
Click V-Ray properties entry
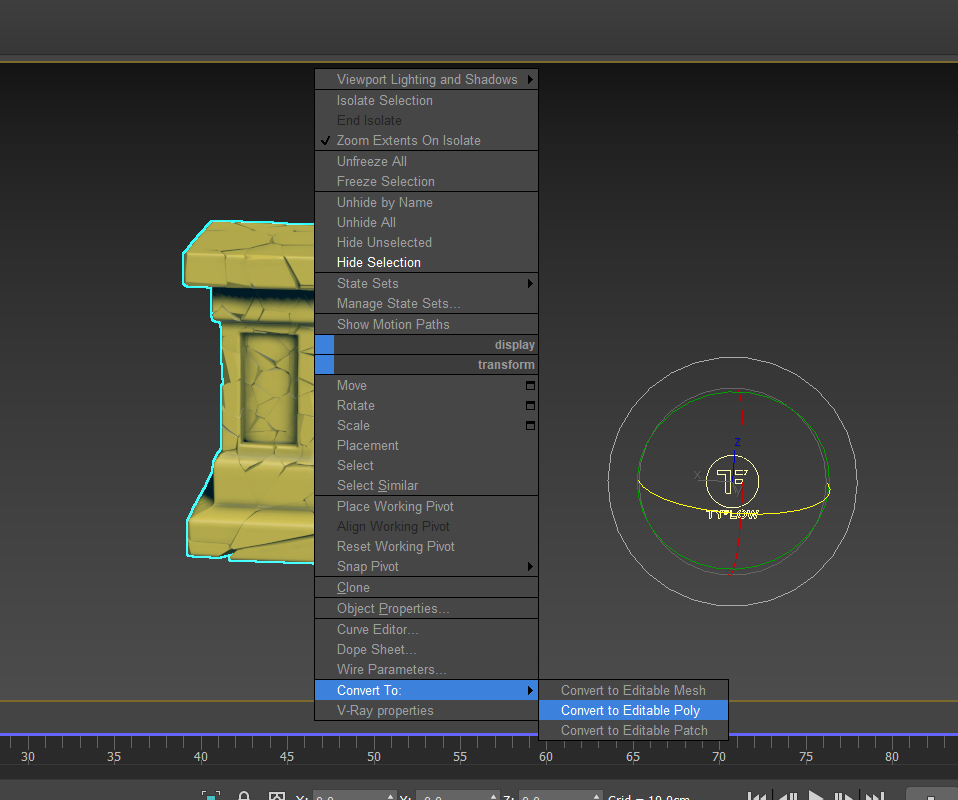pyautogui.click(x=385, y=711)
